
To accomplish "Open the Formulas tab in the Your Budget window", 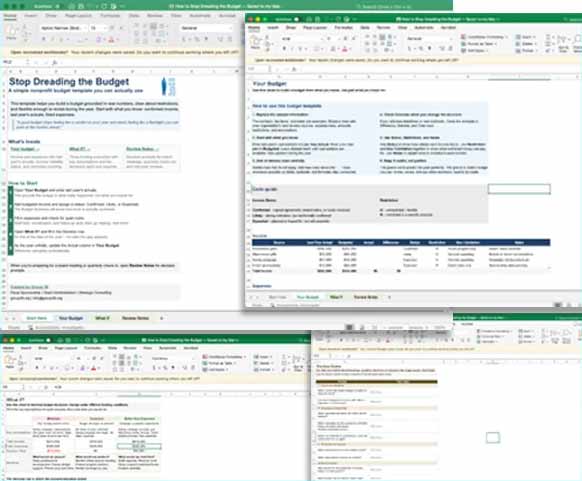I will coord(343,28).
